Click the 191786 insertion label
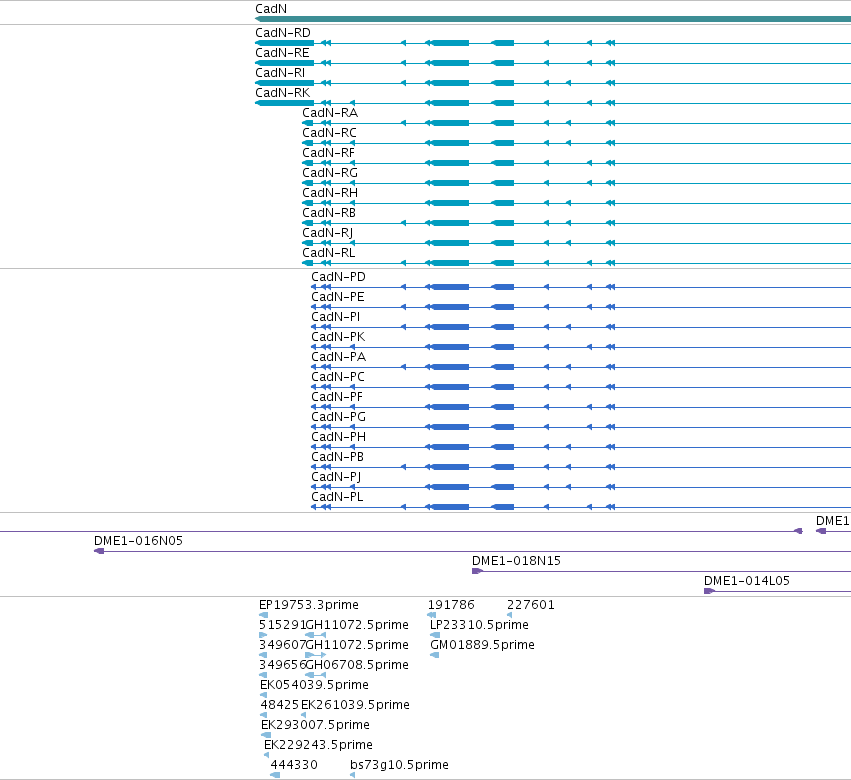The height and width of the screenshot is (780, 851). pos(451,605)
